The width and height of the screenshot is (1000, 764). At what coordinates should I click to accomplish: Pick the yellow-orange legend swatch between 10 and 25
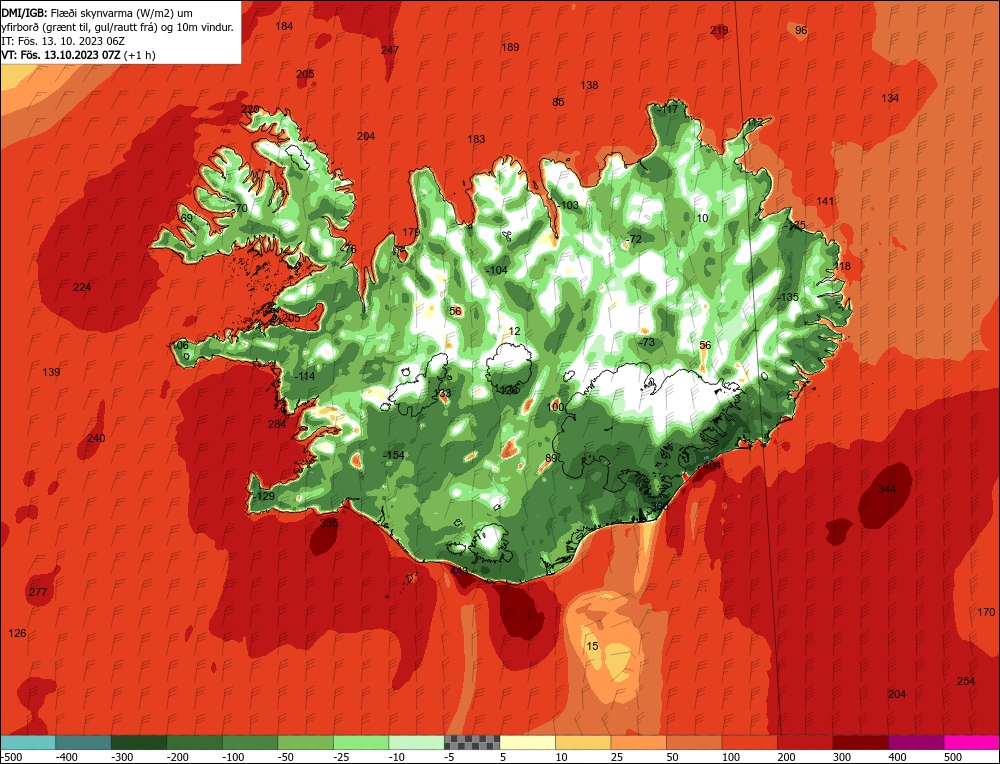[583, 742]
